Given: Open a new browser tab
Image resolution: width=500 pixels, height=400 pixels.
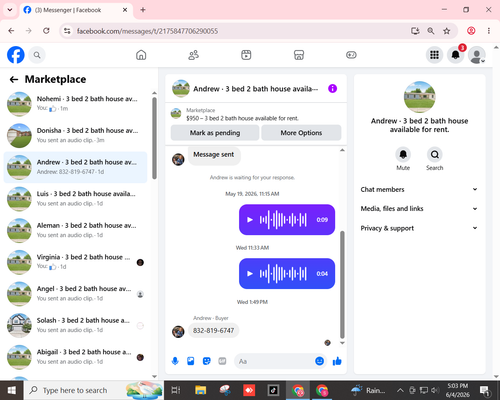Looking at the screenshot, I should (x=143, y=10).
